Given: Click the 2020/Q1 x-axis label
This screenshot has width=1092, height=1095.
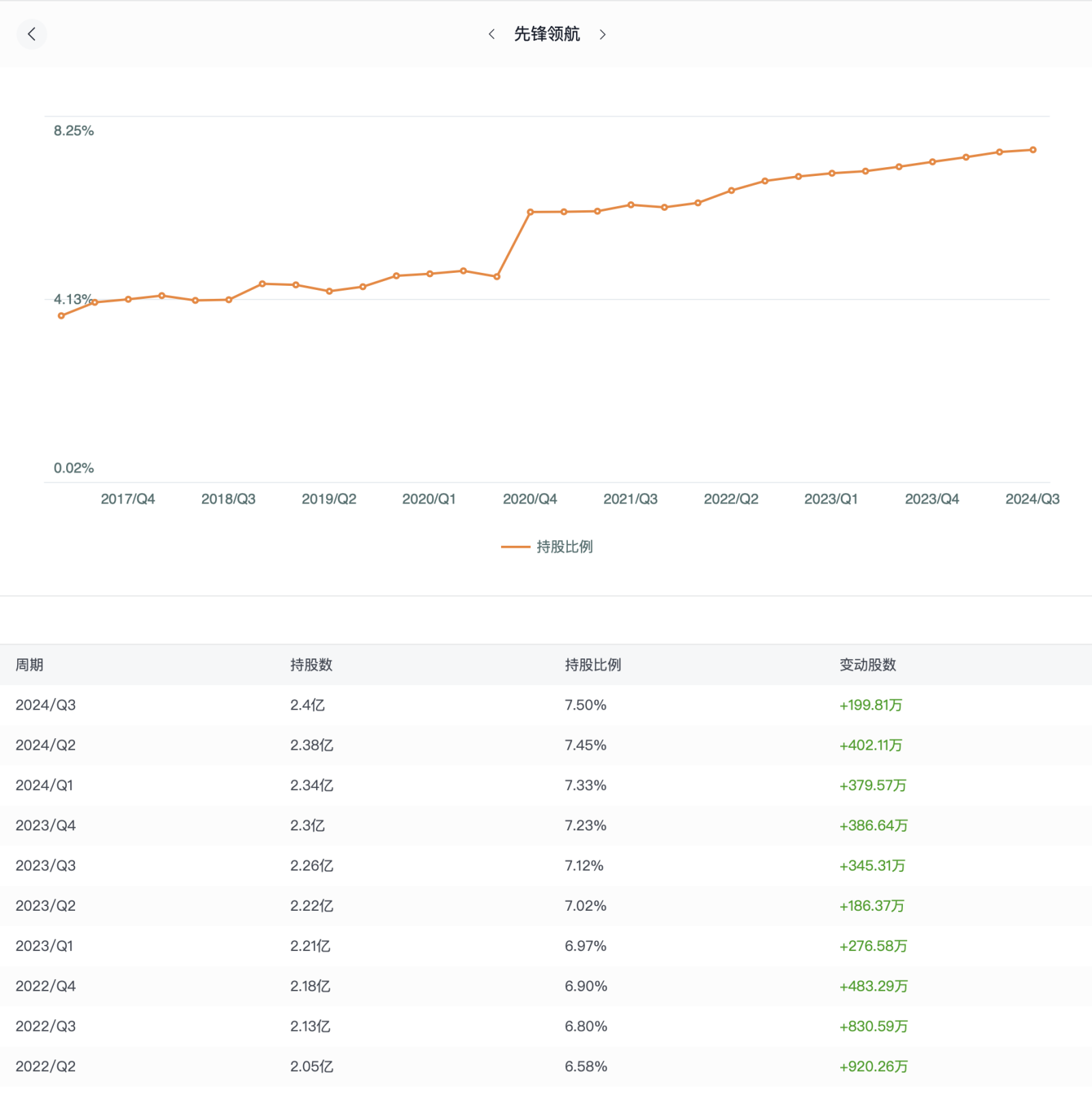Looking at the screenshot, I should (429, 499).
